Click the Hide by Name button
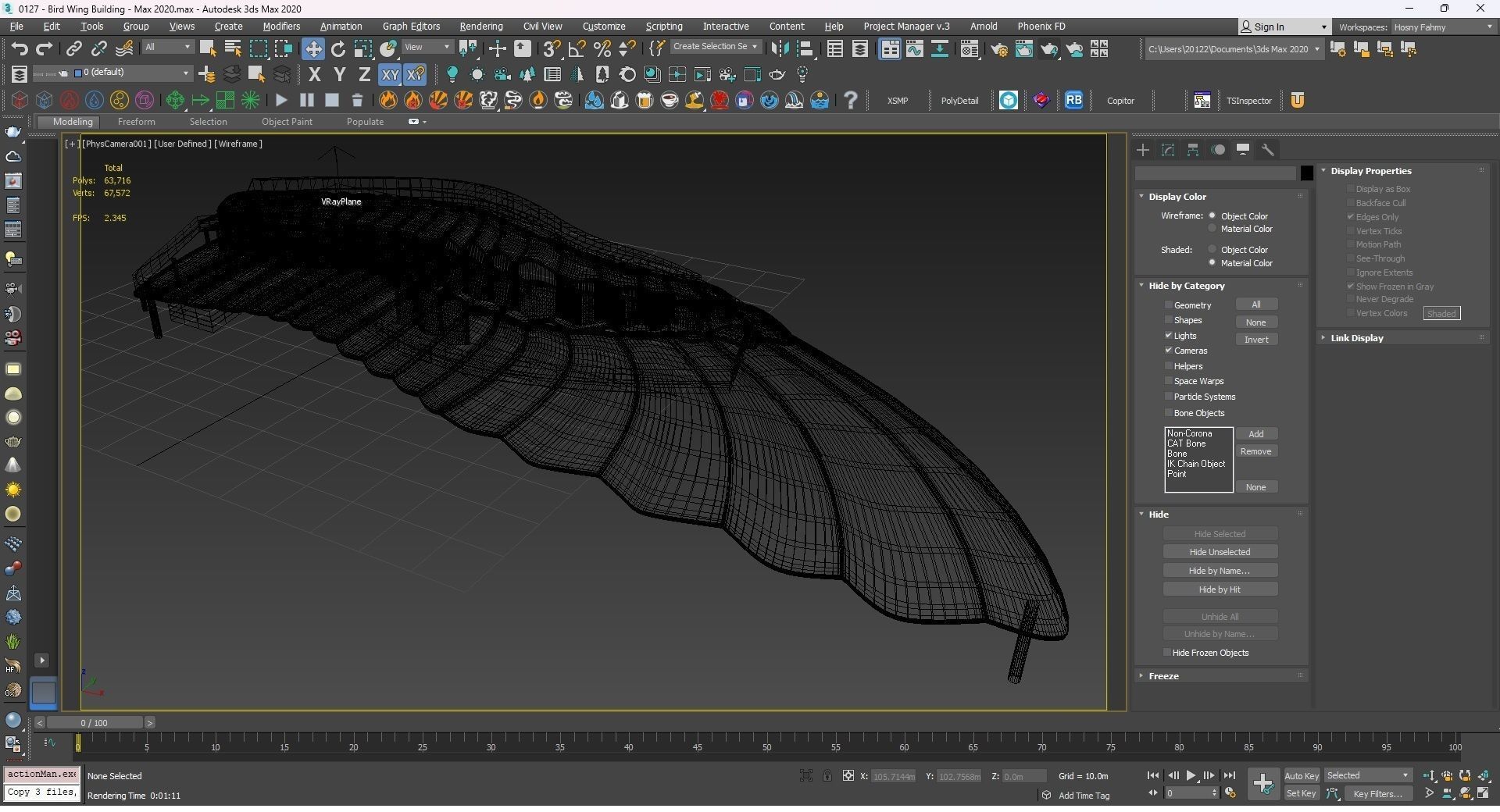Screen dimensions: 1500x812 click(x=1220, y=571)
